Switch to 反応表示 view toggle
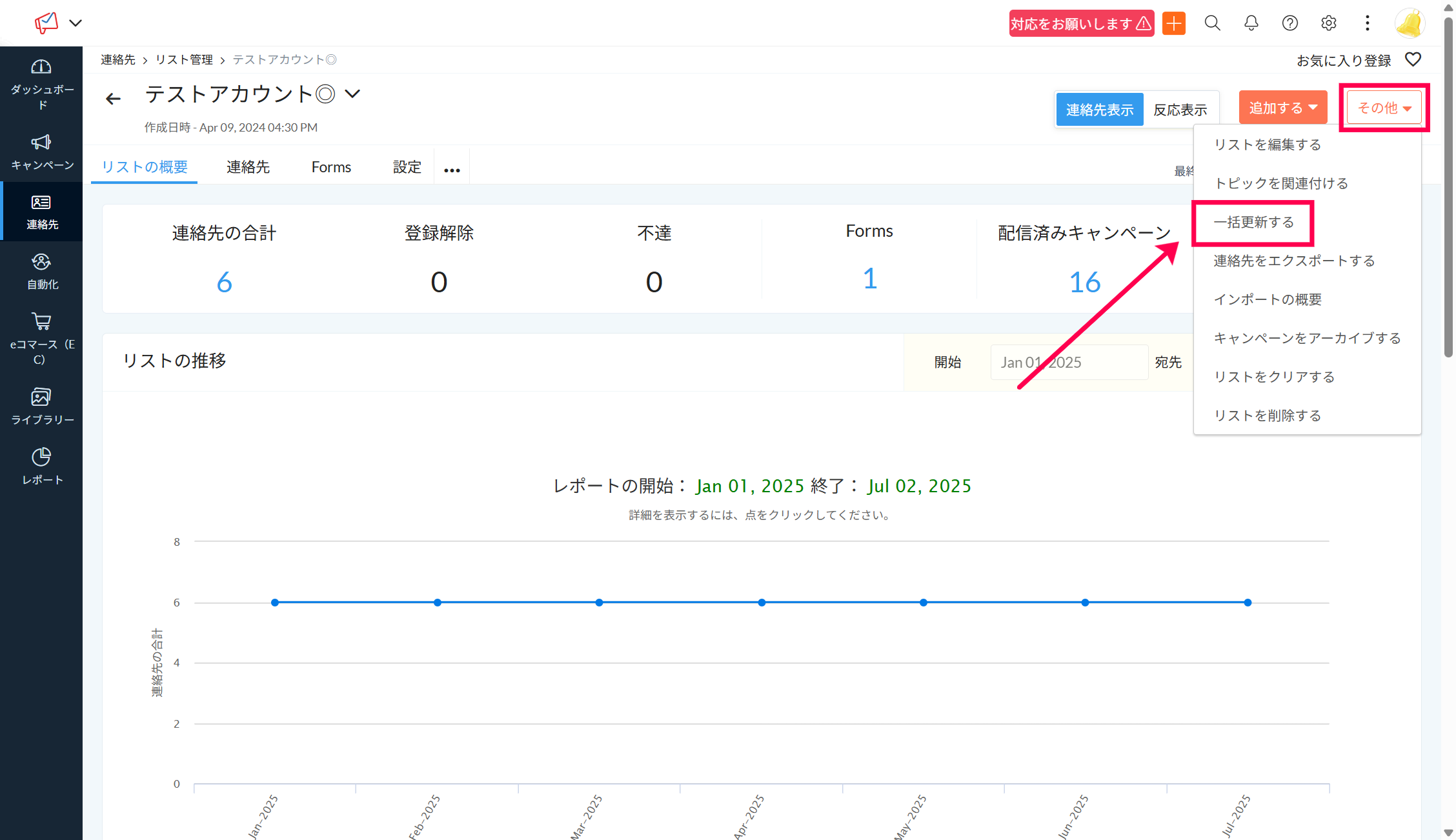This screenshot has height=840, width=1456. tap(1180, 110)
